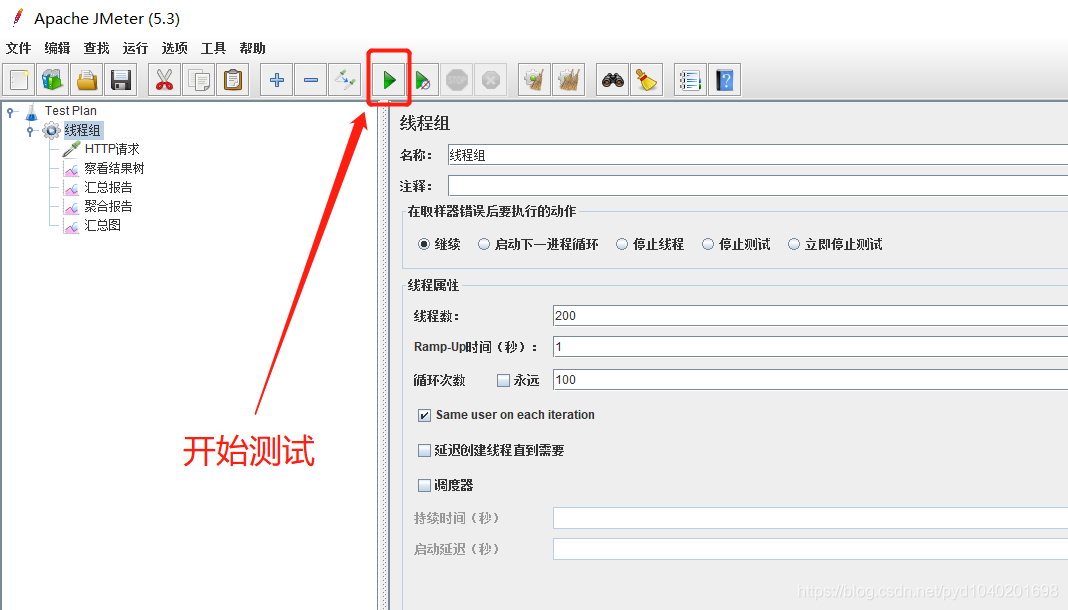Open the 帮助 menu
The width and height of the screenshot is (1068, 610).
click(252, 48)
